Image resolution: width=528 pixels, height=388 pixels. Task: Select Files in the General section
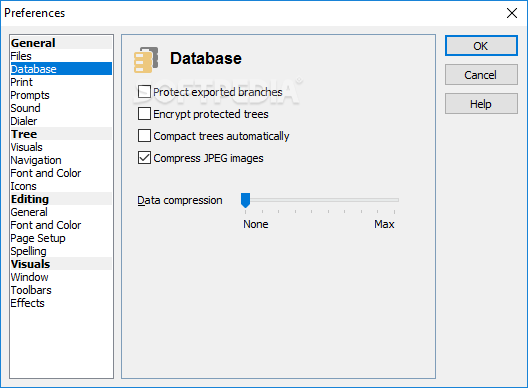61,56
